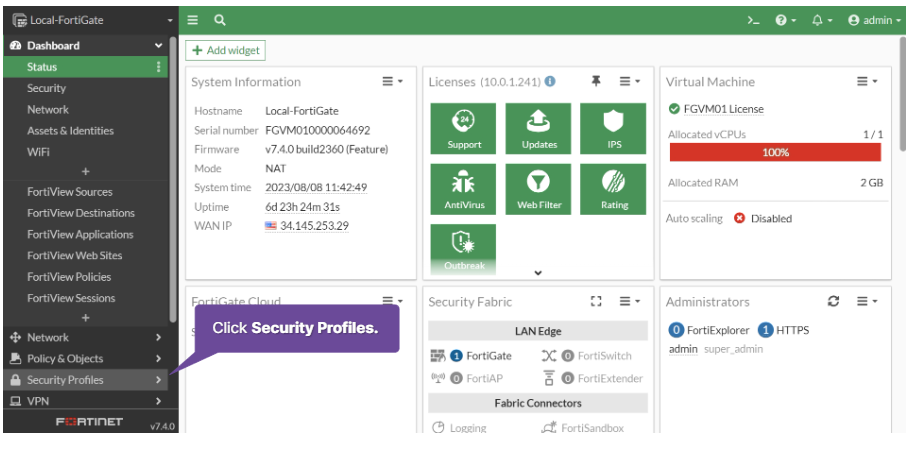Click the vCPU 100% usage bar

[x=775, y=153]
